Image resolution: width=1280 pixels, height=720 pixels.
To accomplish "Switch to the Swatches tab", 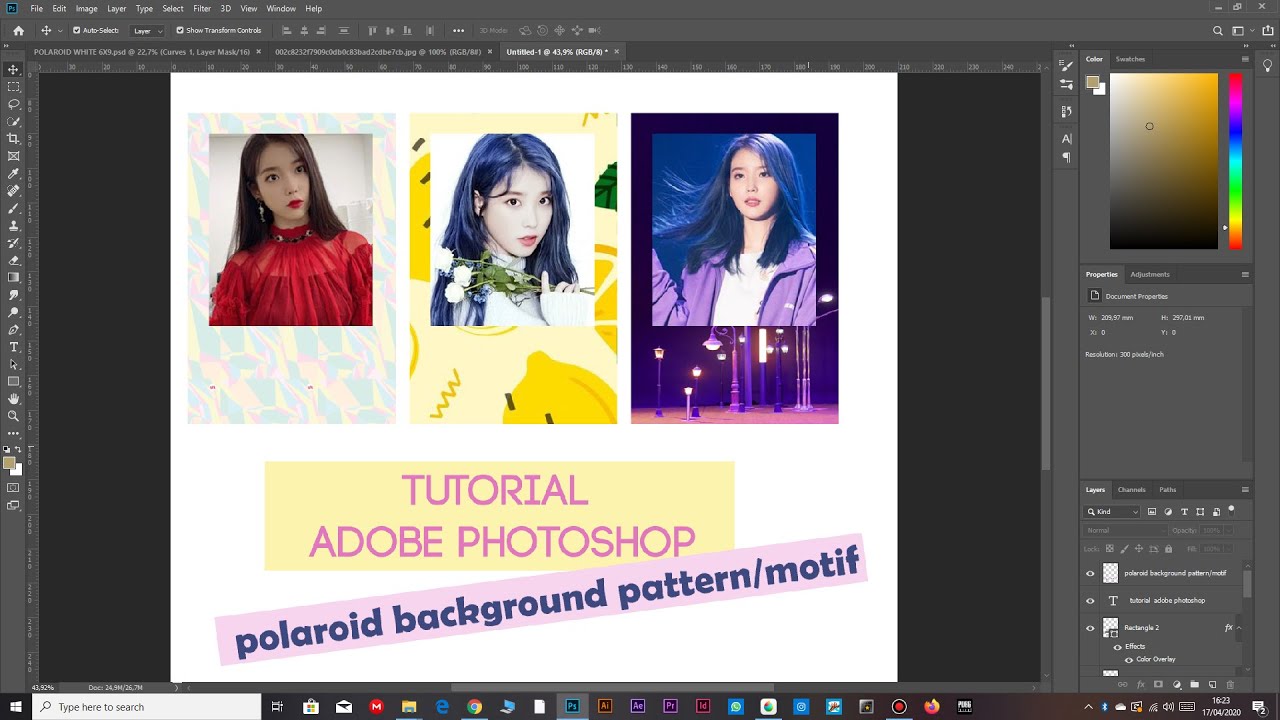I will (x=1130, y=59).
